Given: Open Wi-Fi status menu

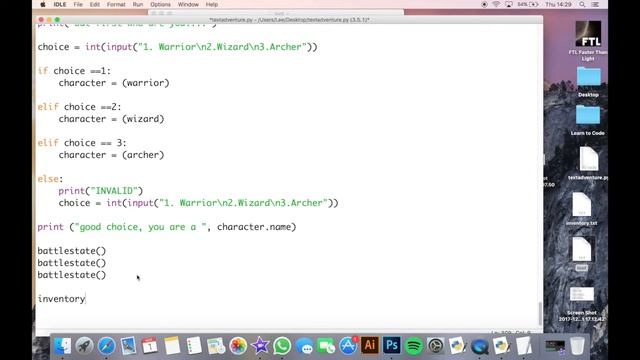Looking at the screenshot, I should (x=496, y=4).
